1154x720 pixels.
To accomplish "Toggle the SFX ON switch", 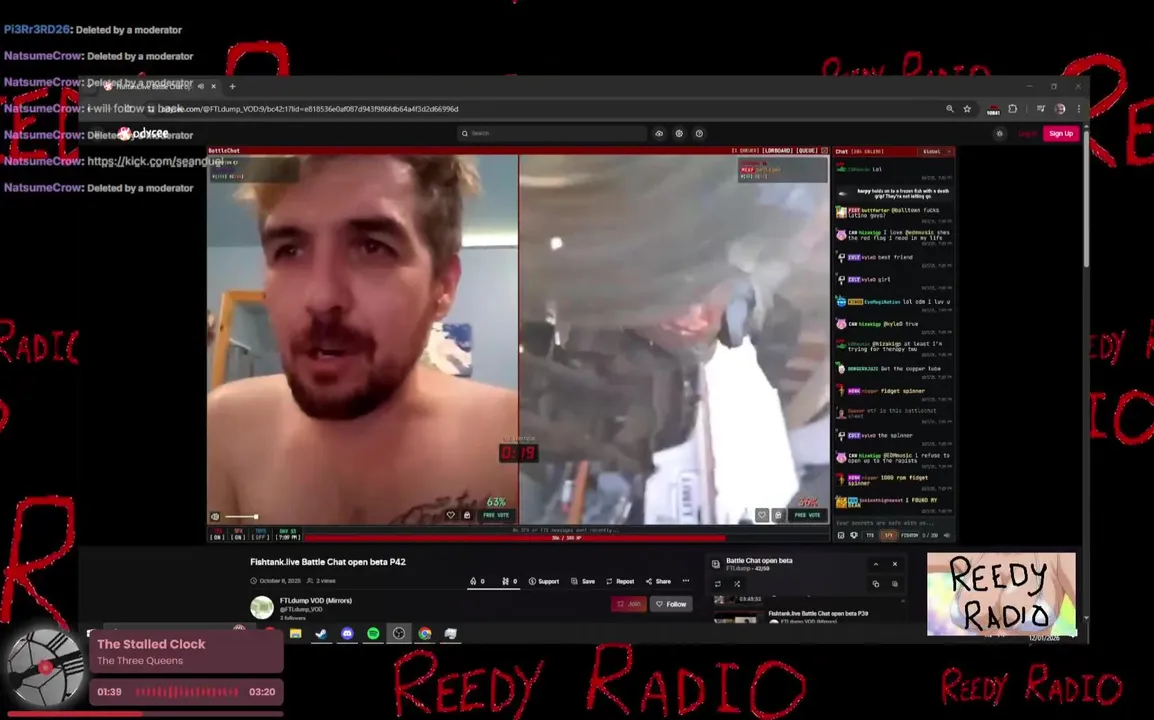I will pyautogui.click(x=238, y=534).
